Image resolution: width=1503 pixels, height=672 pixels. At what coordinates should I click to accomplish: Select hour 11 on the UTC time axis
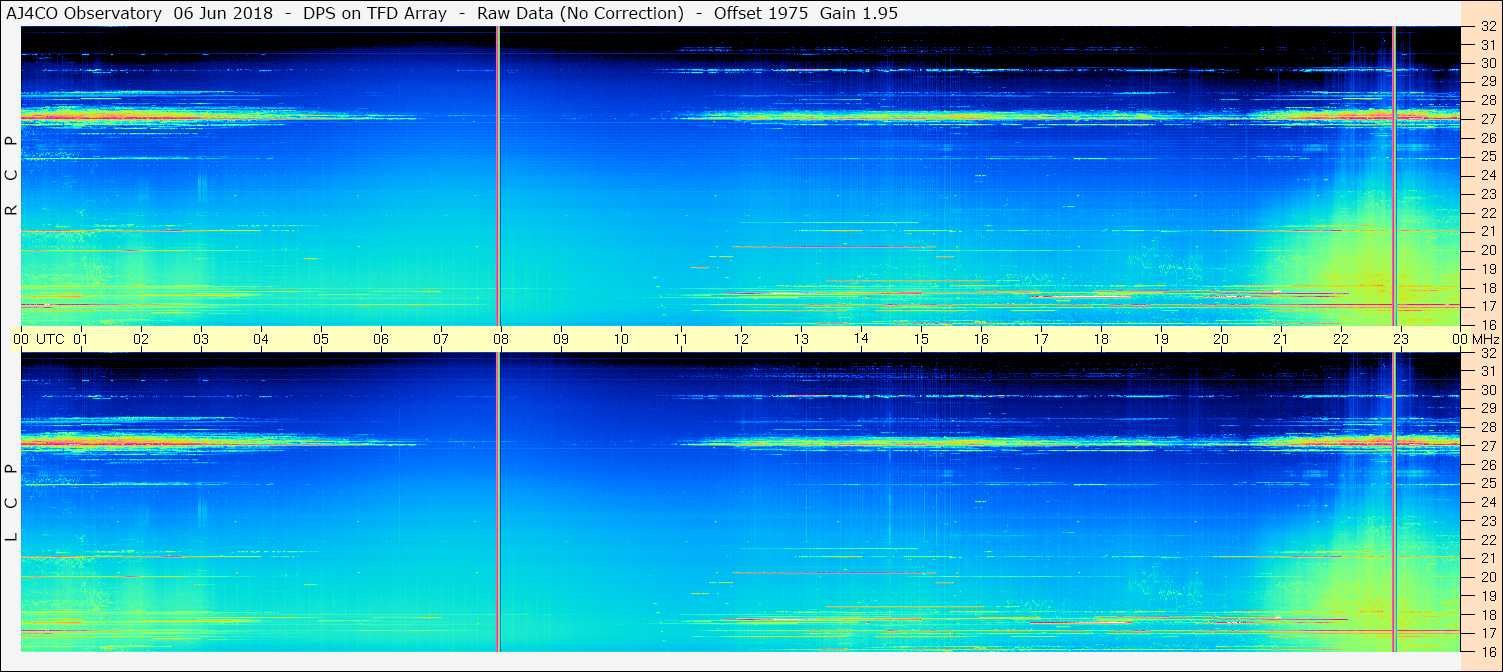(681, 339)
